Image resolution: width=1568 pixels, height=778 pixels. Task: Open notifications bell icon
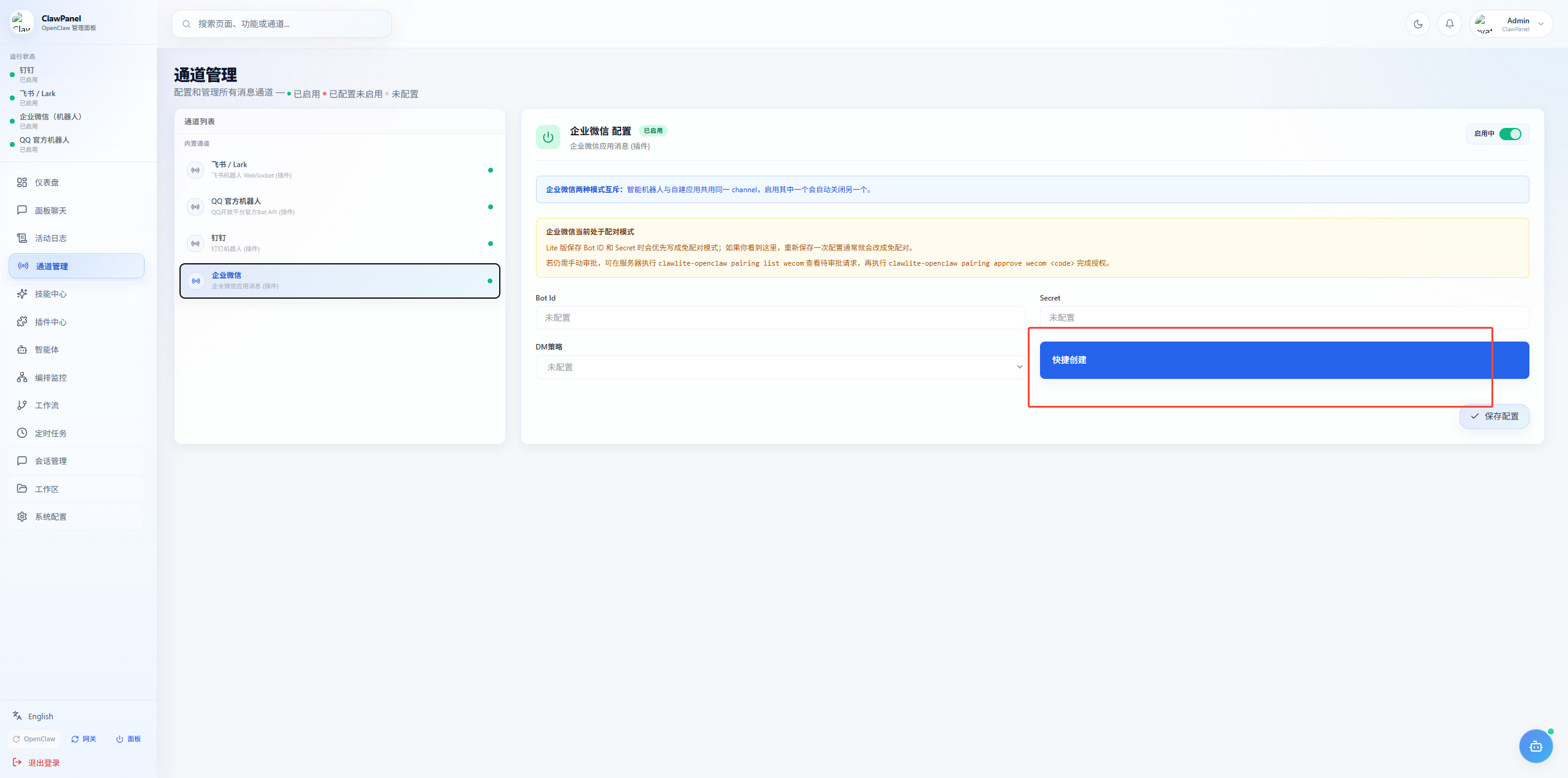coord(1449,24)
